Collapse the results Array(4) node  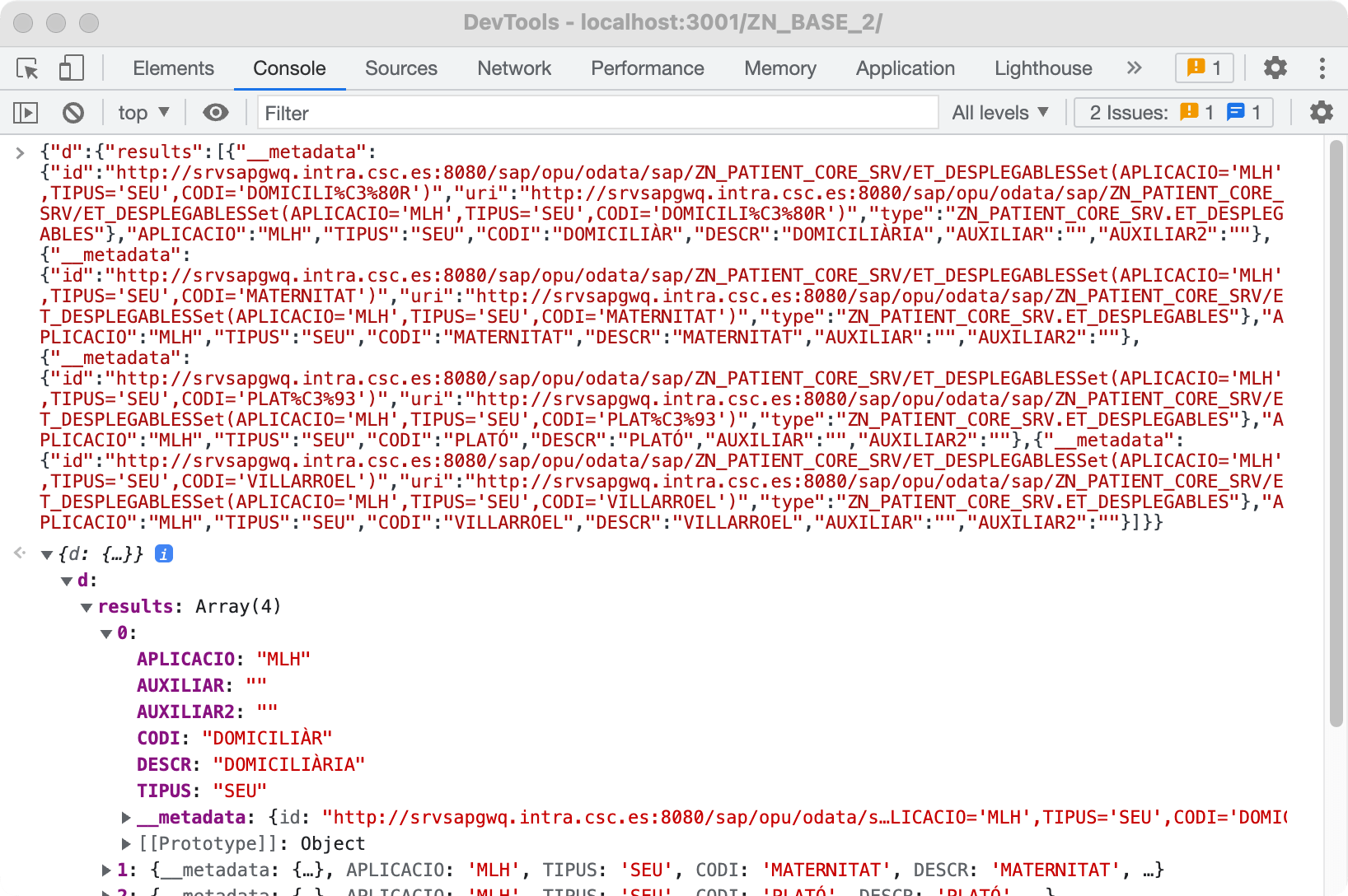[x=87, y=608]
